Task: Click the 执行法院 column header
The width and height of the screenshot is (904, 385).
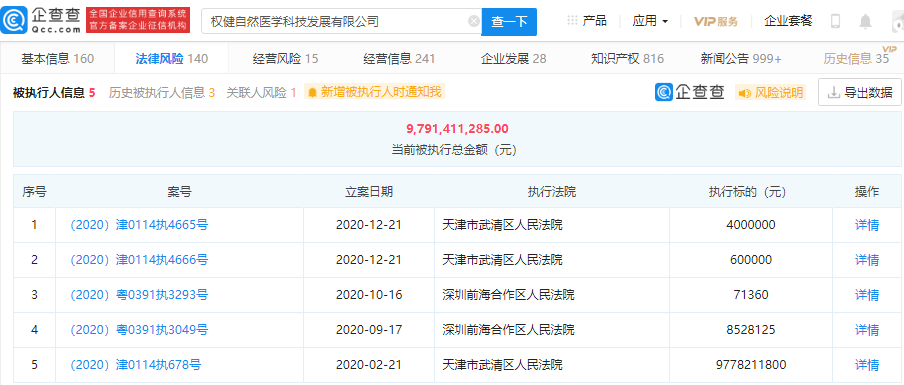Action: tap(552, 192)
